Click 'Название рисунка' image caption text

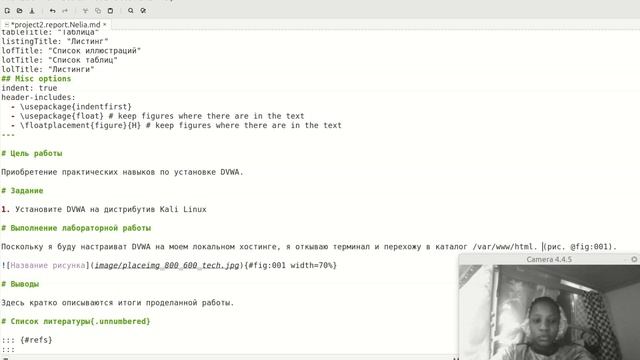point(48,265)
